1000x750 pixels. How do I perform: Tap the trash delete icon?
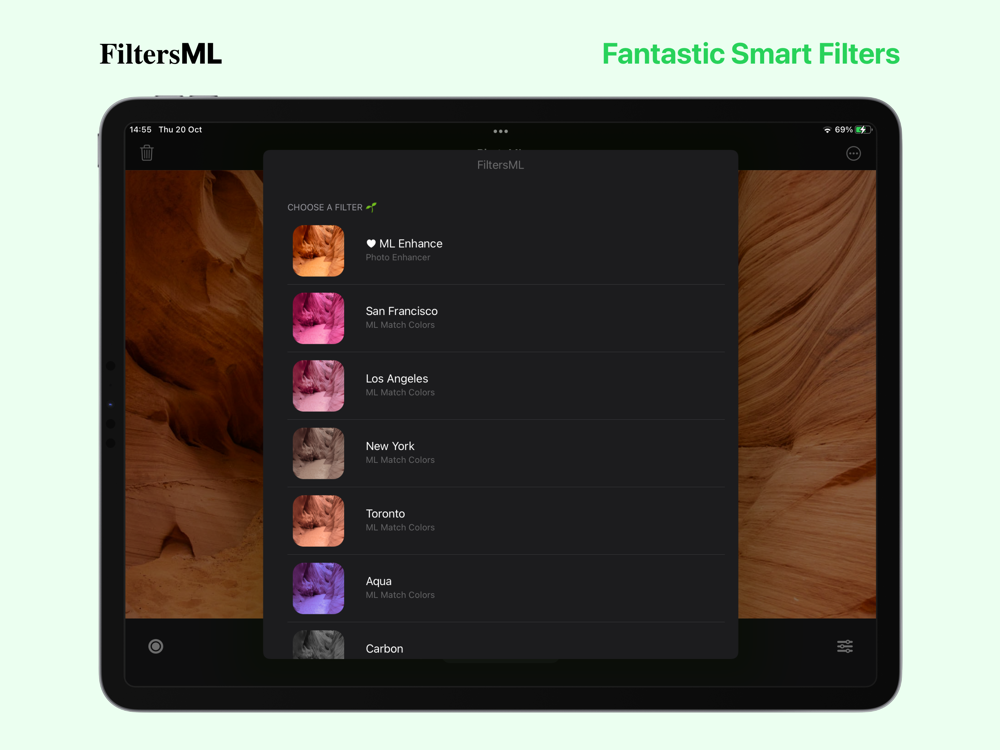click(147, 153)
